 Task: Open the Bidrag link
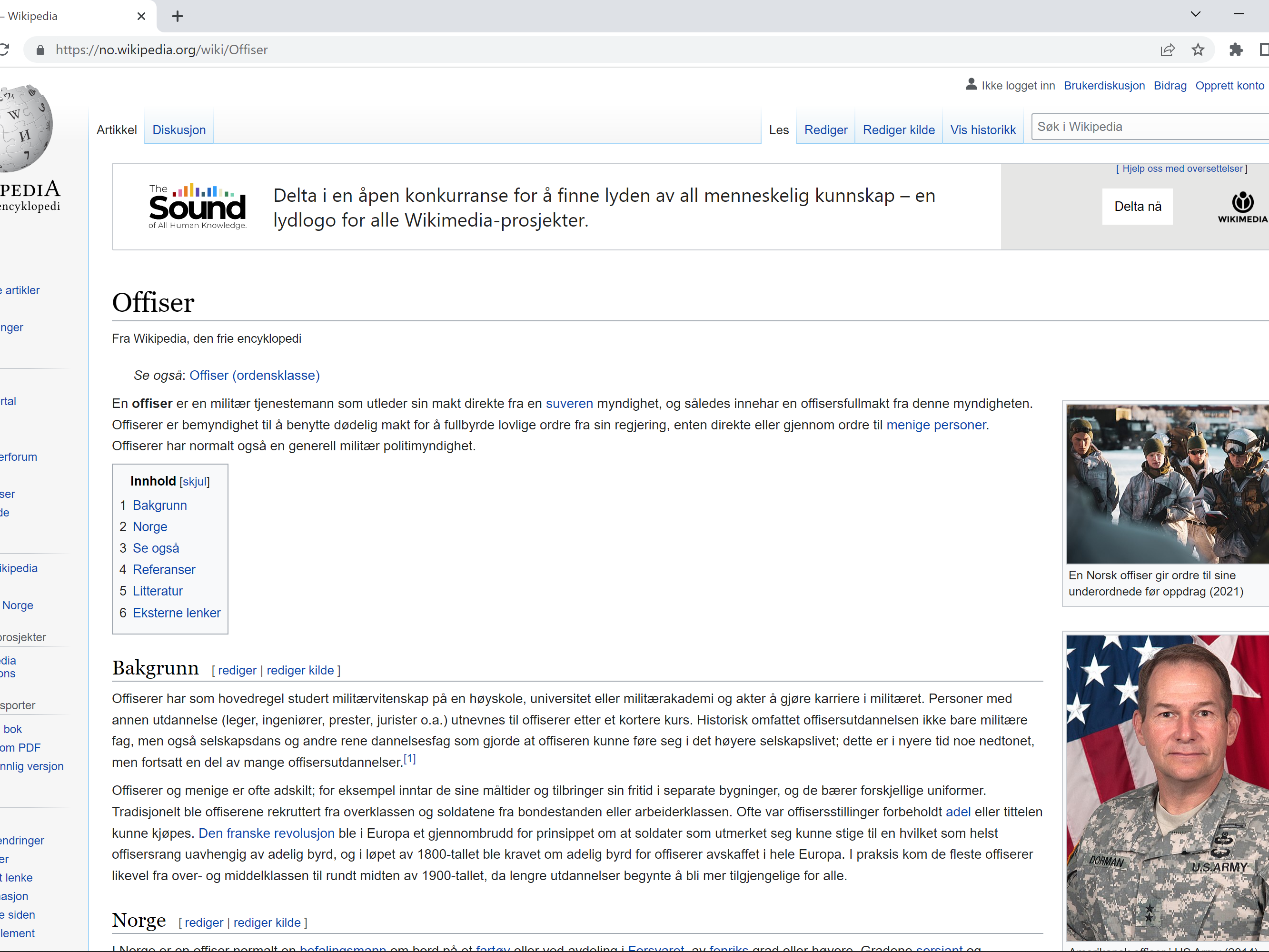click(x=1170, y=86)
